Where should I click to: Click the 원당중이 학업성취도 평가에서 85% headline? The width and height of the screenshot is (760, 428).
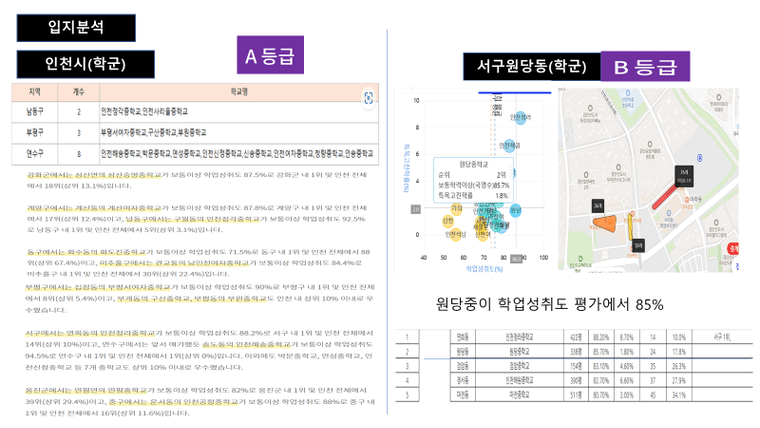tap(549, 304)
